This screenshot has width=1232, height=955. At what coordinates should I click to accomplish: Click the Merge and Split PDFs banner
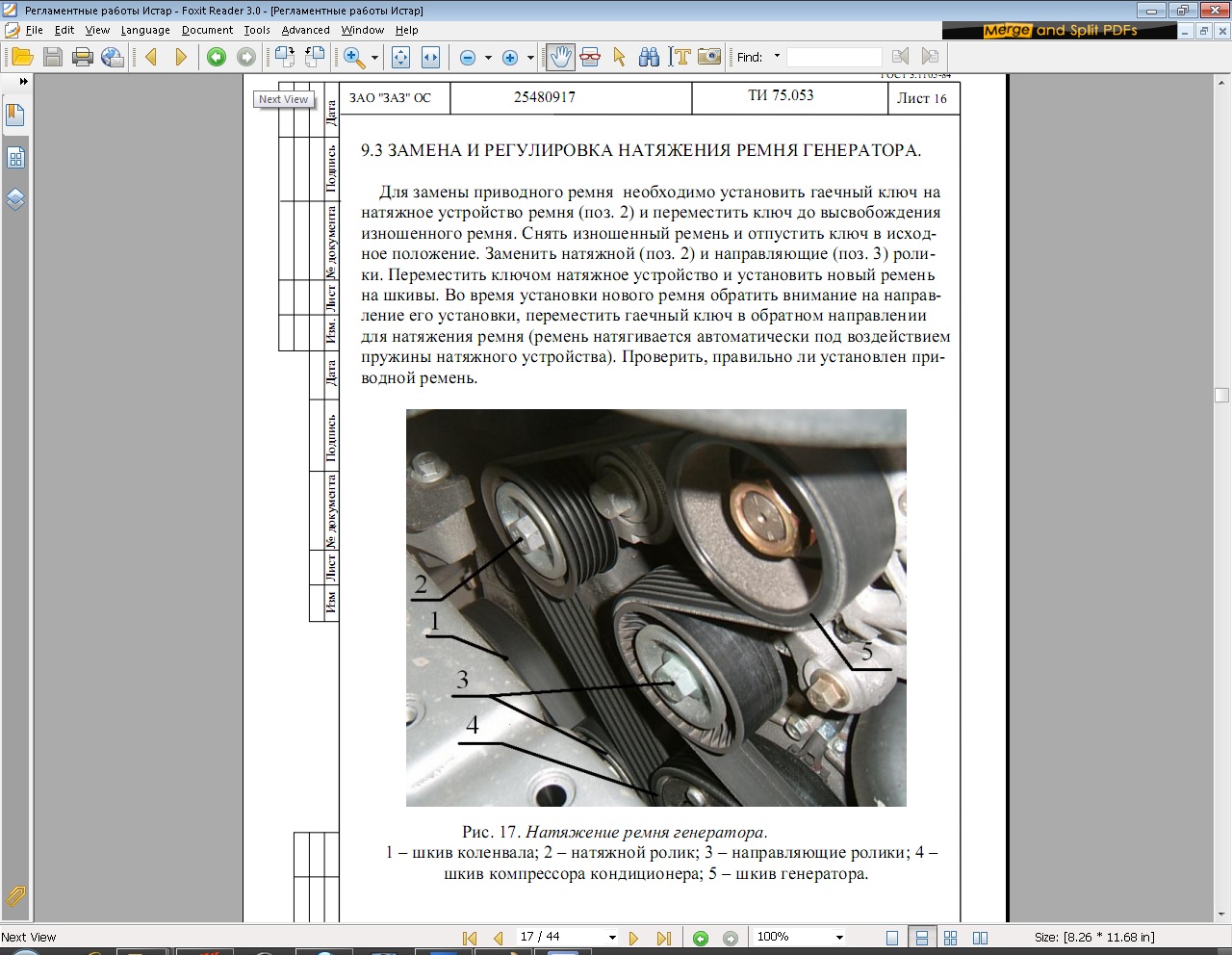coord(1059,31)
